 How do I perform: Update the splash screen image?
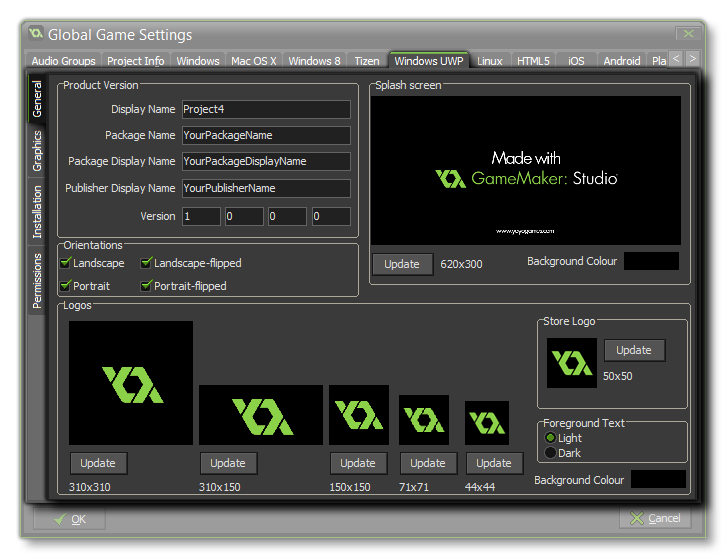tap(402, 264)
